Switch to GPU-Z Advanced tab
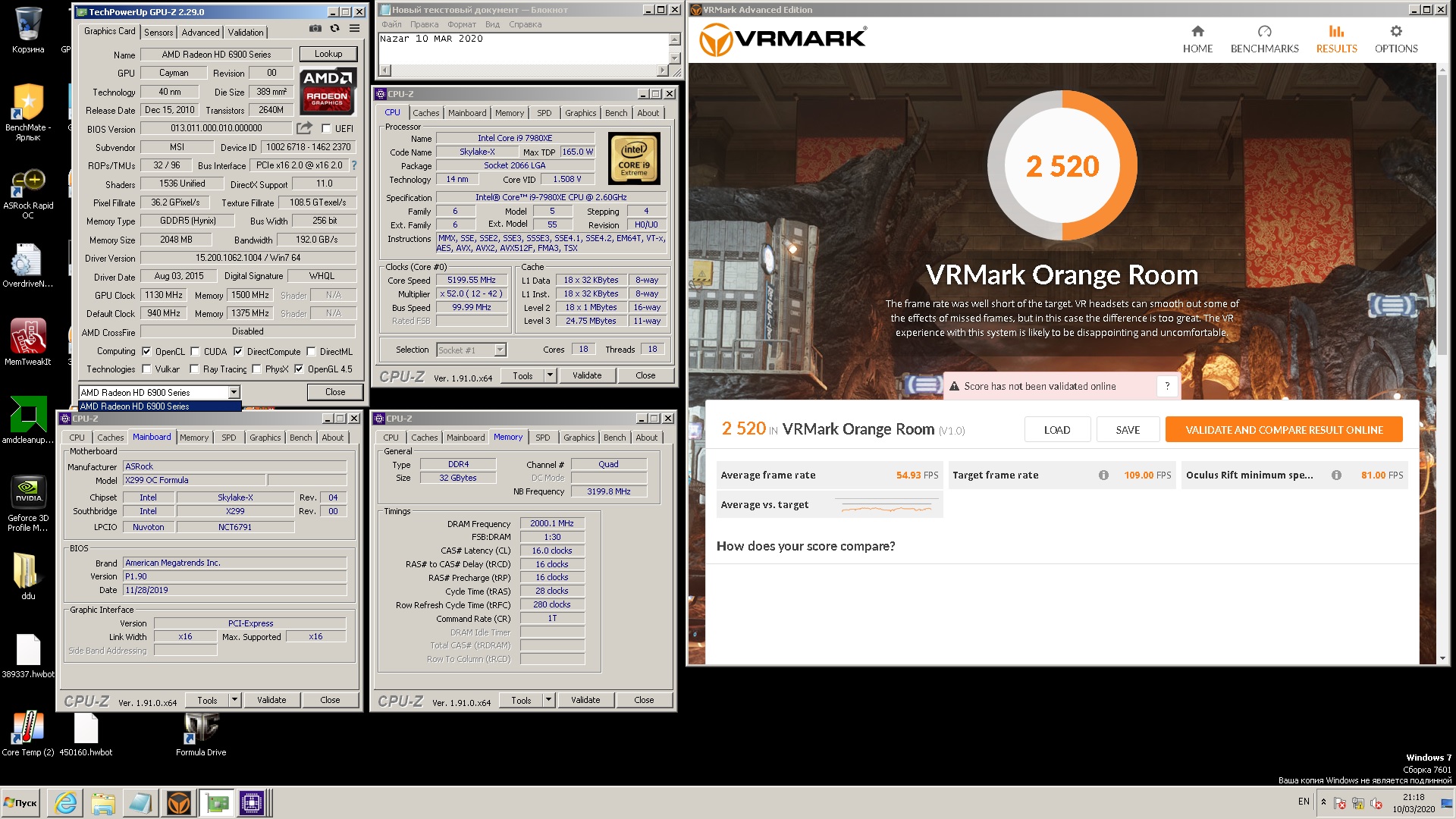1456x819 pixels. [x=200, y=32]
